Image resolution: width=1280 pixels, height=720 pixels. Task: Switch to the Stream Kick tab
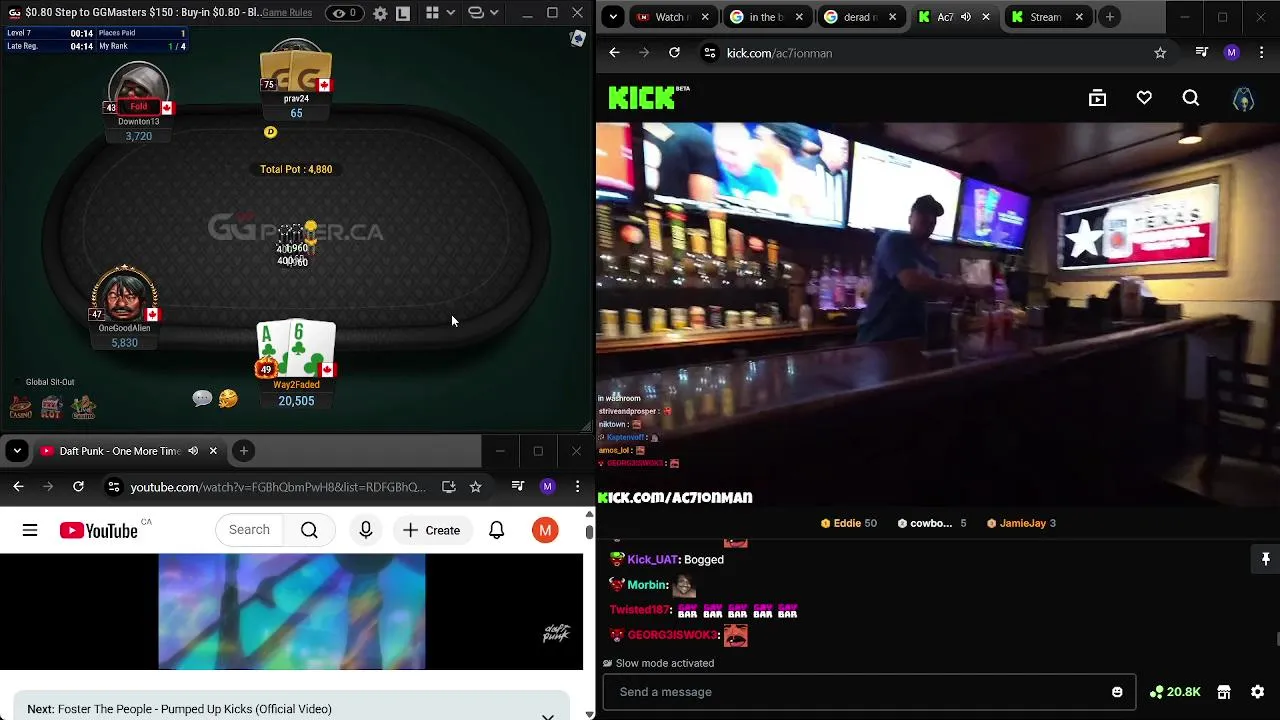point(1046,17)
